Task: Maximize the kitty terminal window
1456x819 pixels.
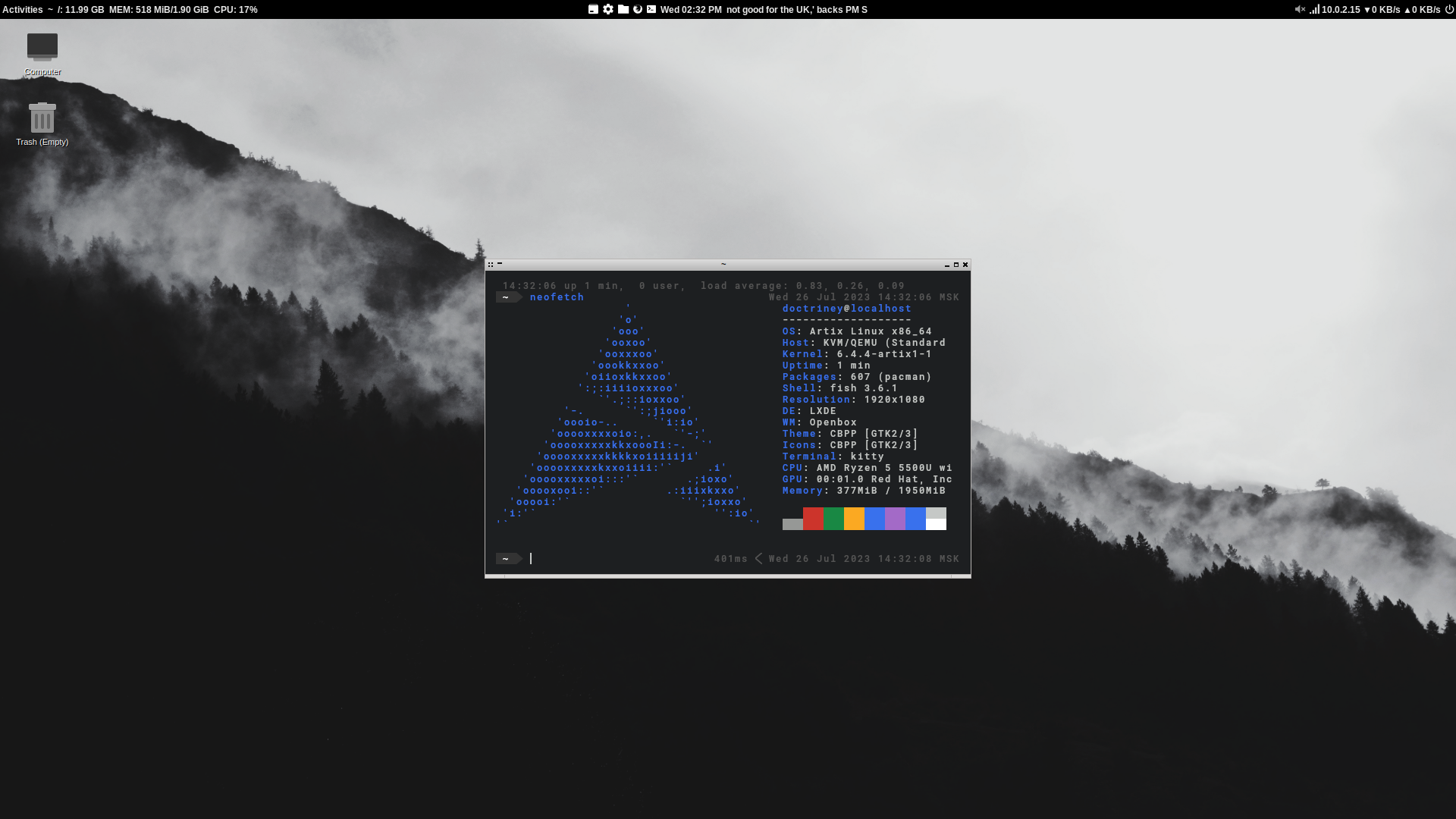Action: click(x=956, y=265)
